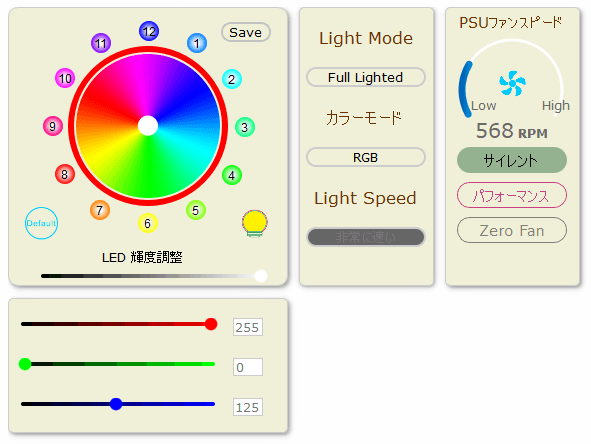Select color preset 4
The image size is (591, 444).
pos(232,175)
